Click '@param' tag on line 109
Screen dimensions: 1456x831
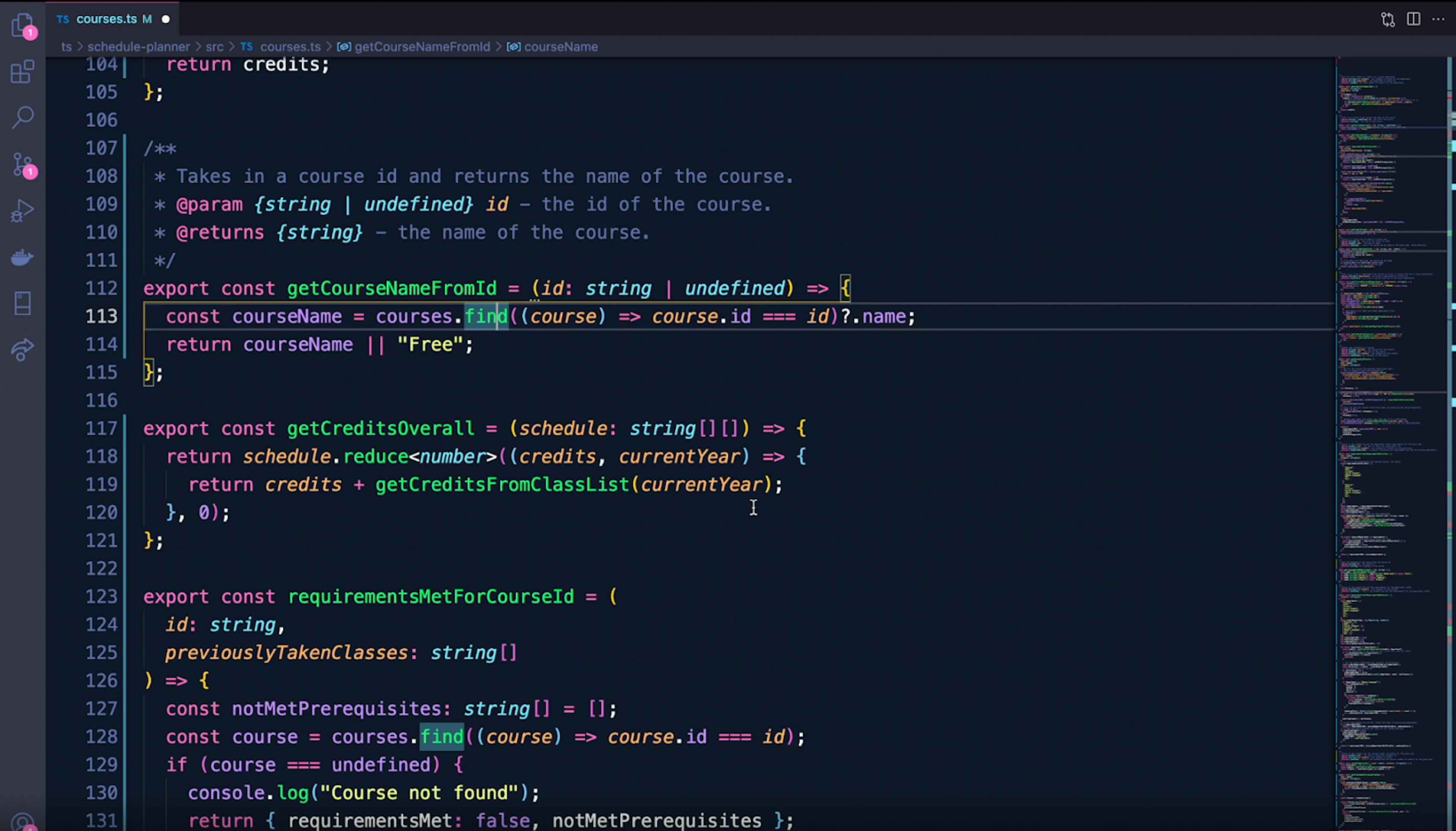point(209,204)
